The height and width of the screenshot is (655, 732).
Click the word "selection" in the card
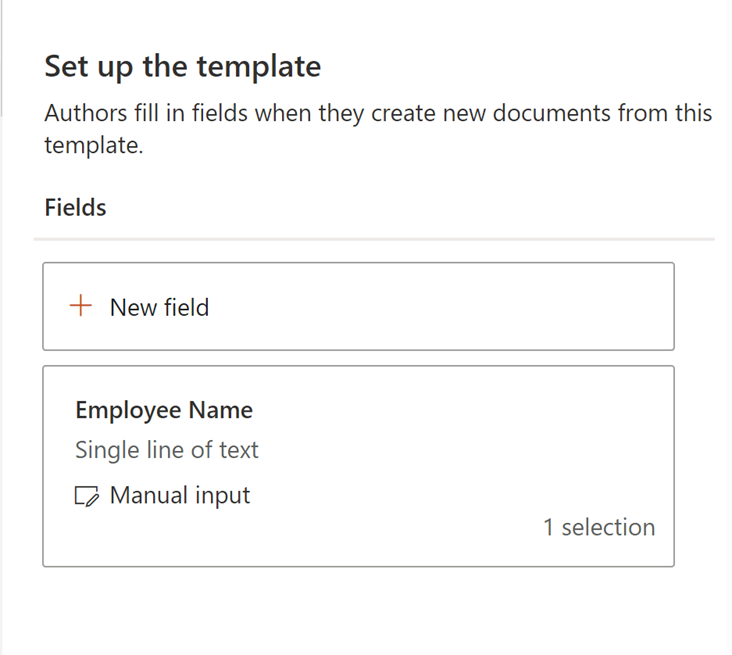[x=608, y=527]
